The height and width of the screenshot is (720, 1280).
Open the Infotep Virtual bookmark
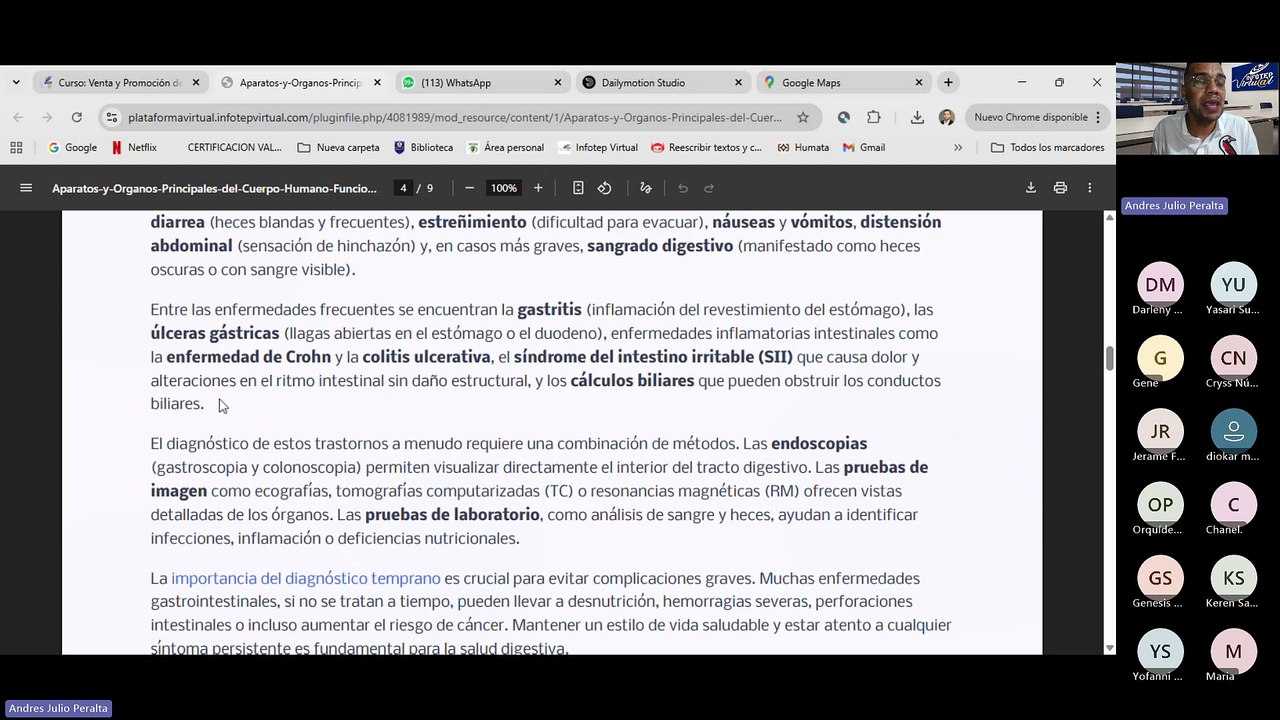[598, 147]
